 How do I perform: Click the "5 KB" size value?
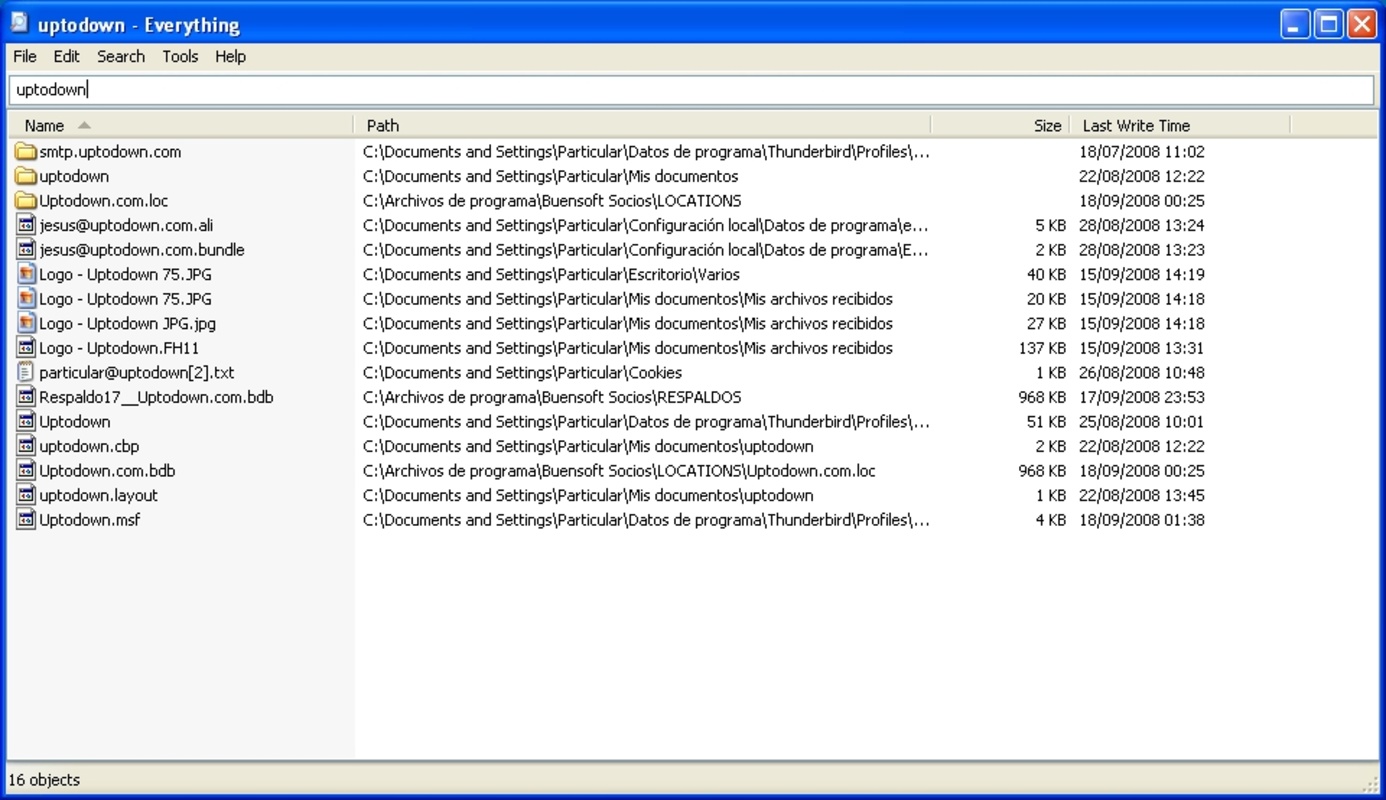pos(1051,226)
